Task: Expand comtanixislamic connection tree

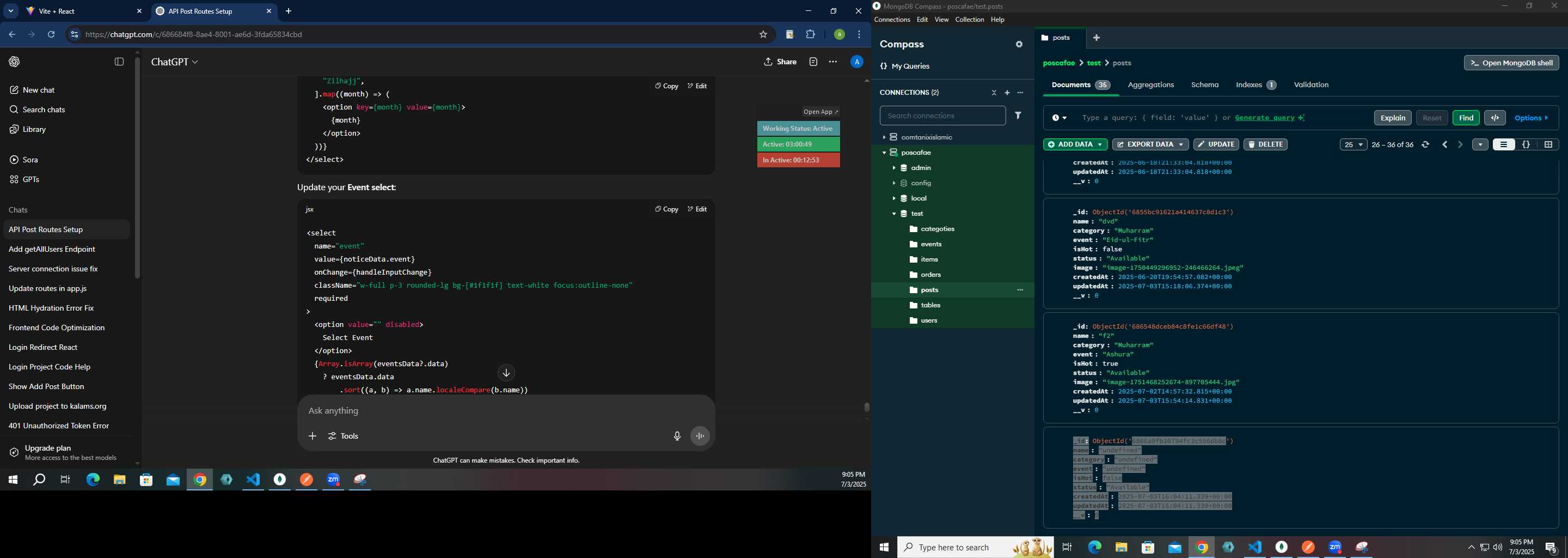Action: point(884,138)
